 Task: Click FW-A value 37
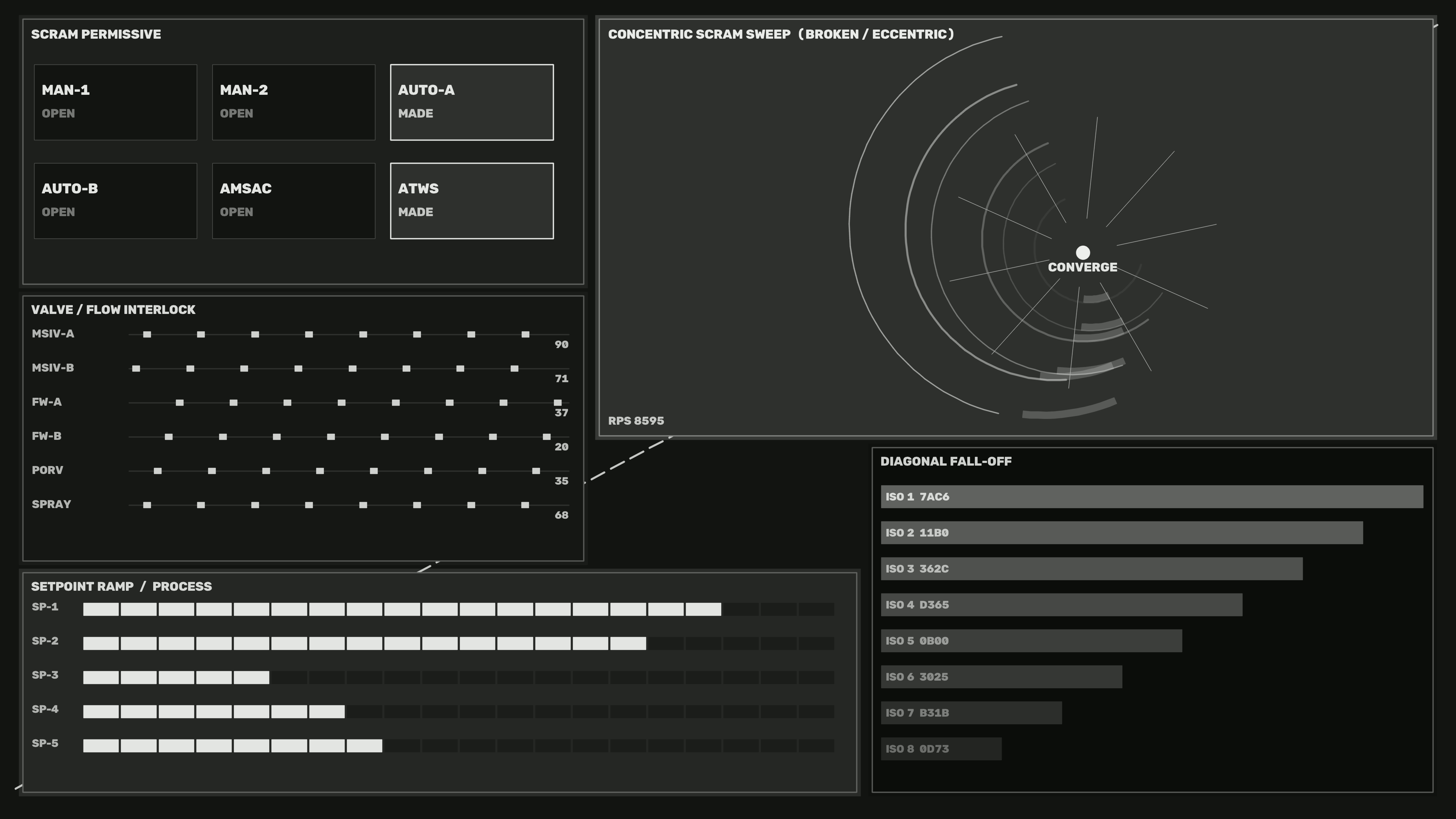click(561, 413)
